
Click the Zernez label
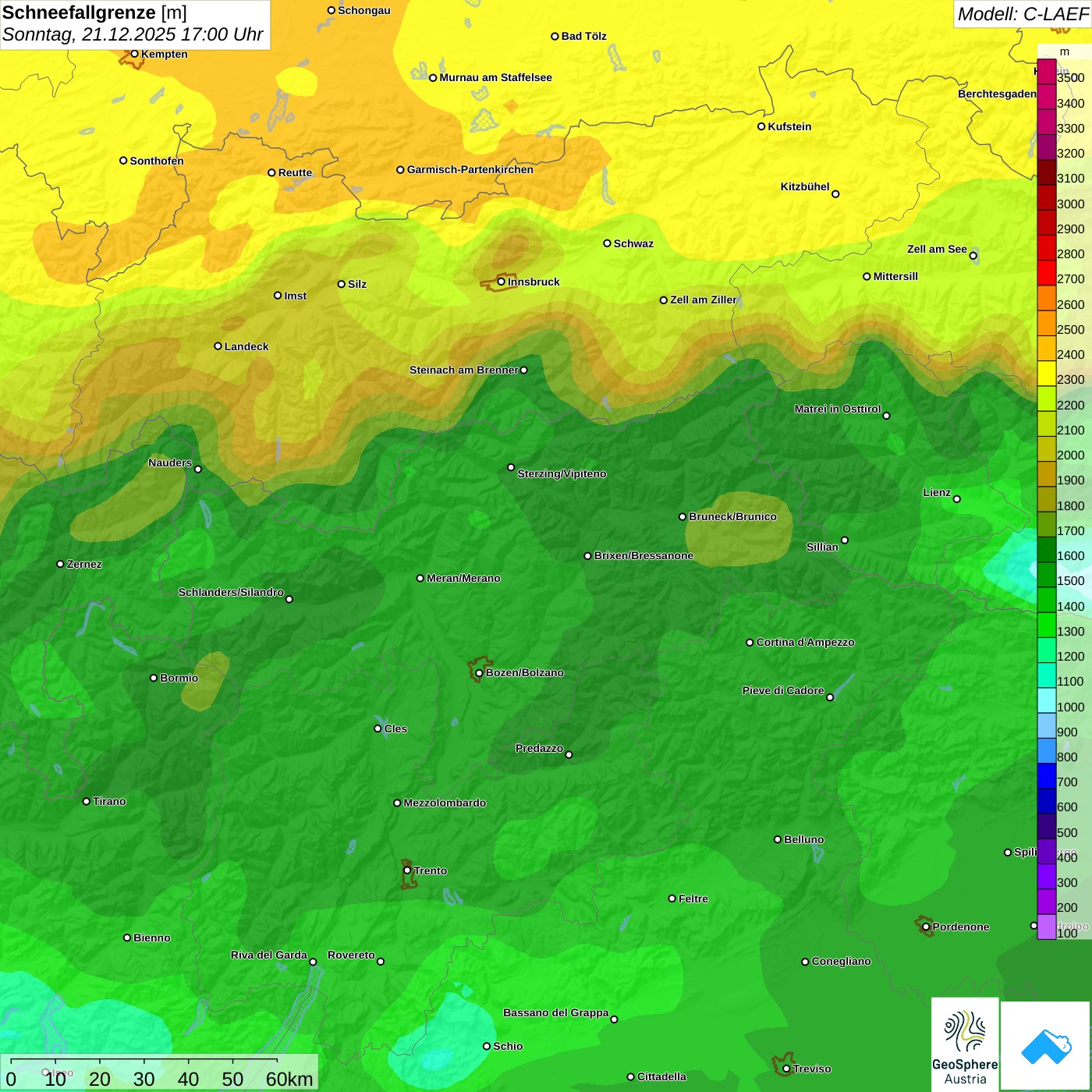[x=84, y=564]
